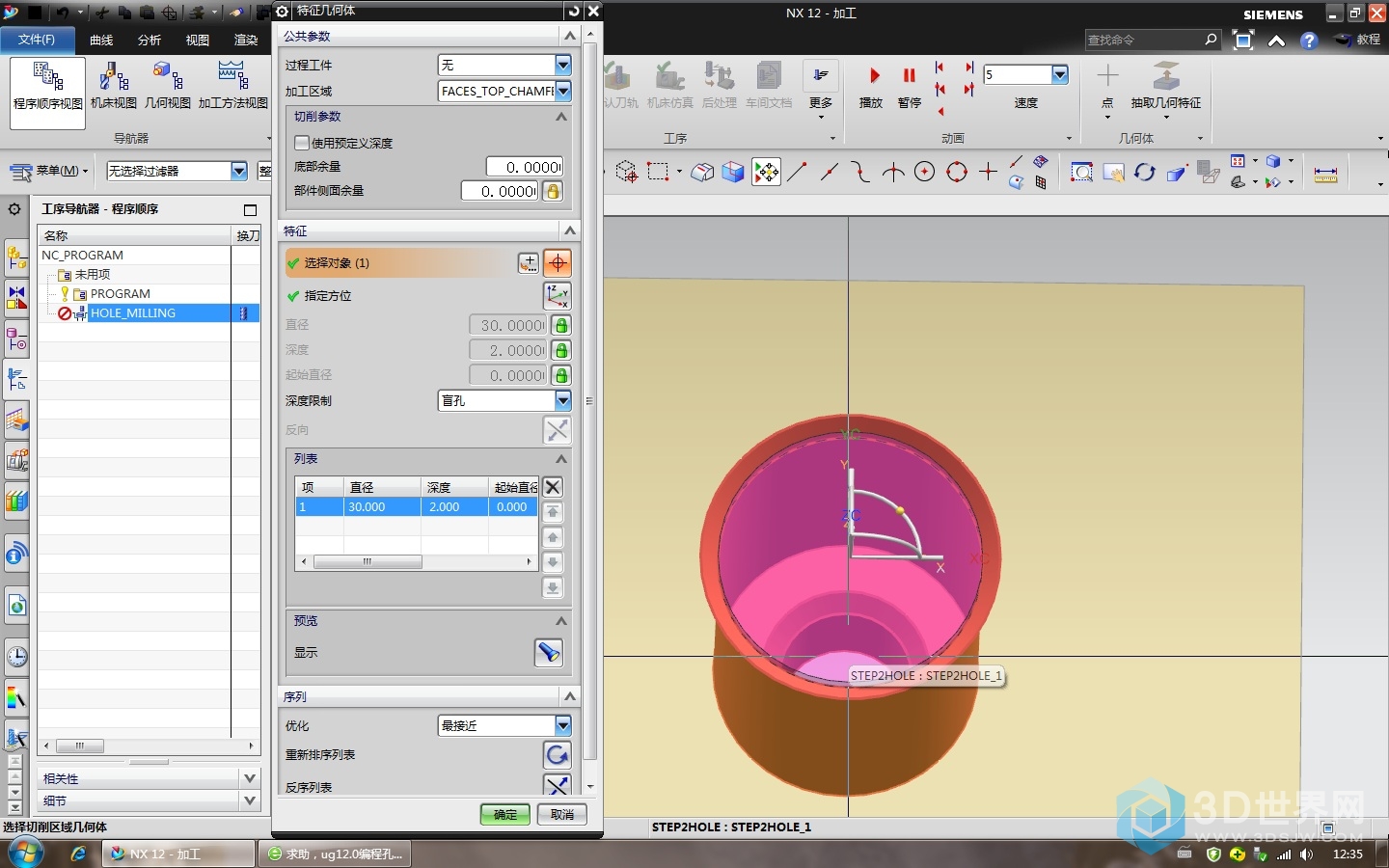Switch to the 分析 tab
1389x868 pixels.
150,41
